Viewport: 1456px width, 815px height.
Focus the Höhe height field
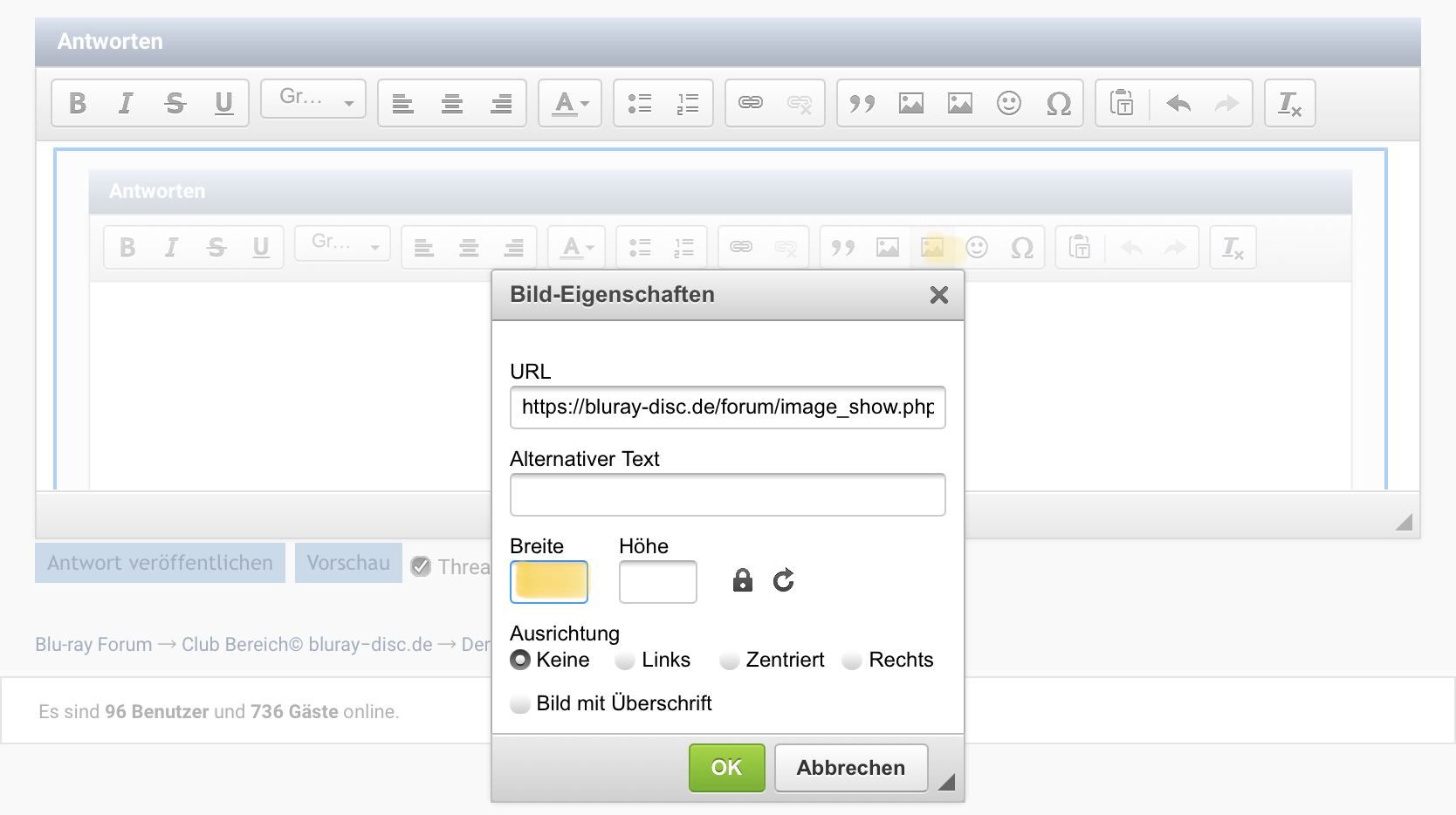(x=658, y=582)
